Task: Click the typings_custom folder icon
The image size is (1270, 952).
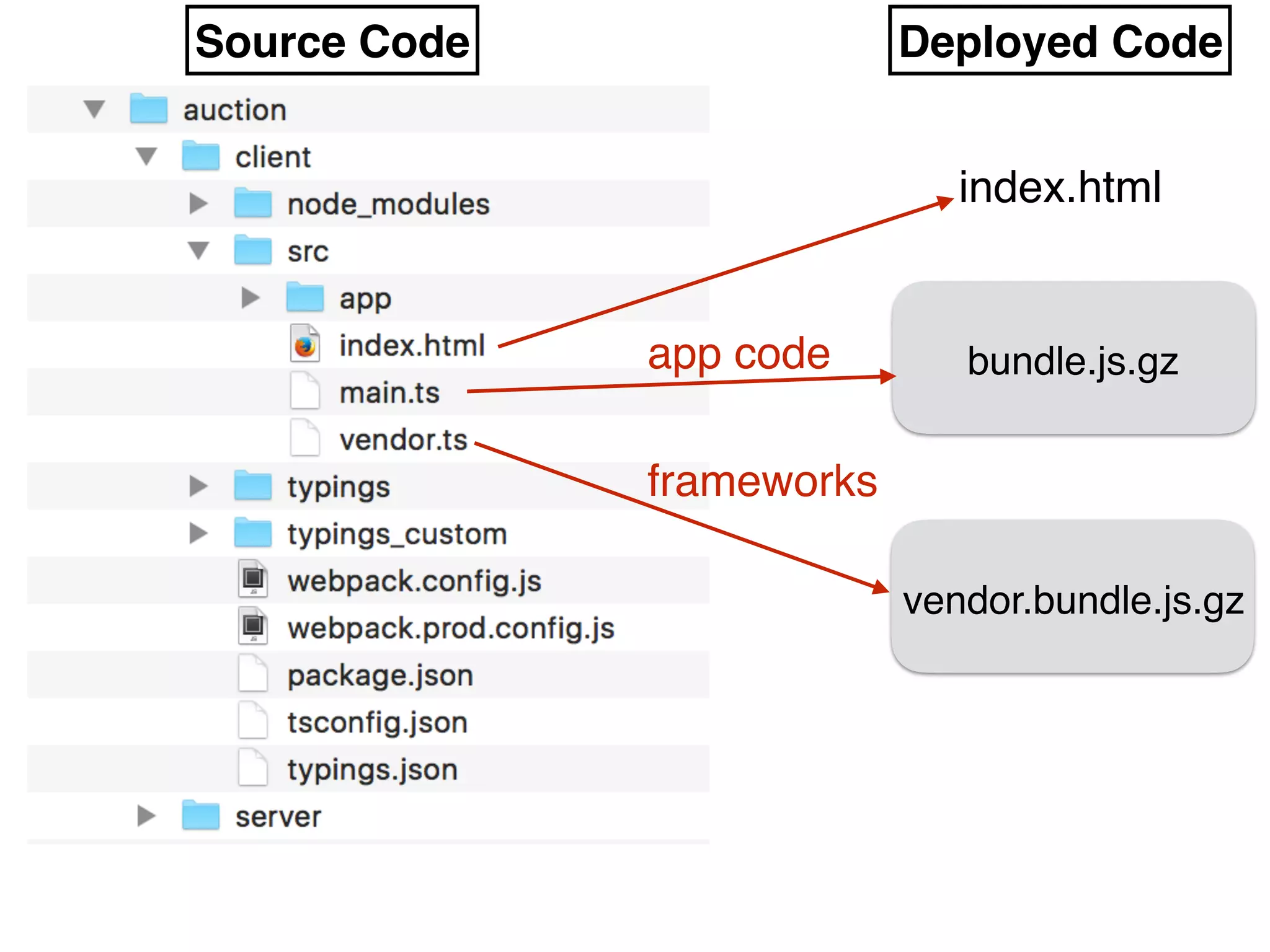Action: [253, 532]
